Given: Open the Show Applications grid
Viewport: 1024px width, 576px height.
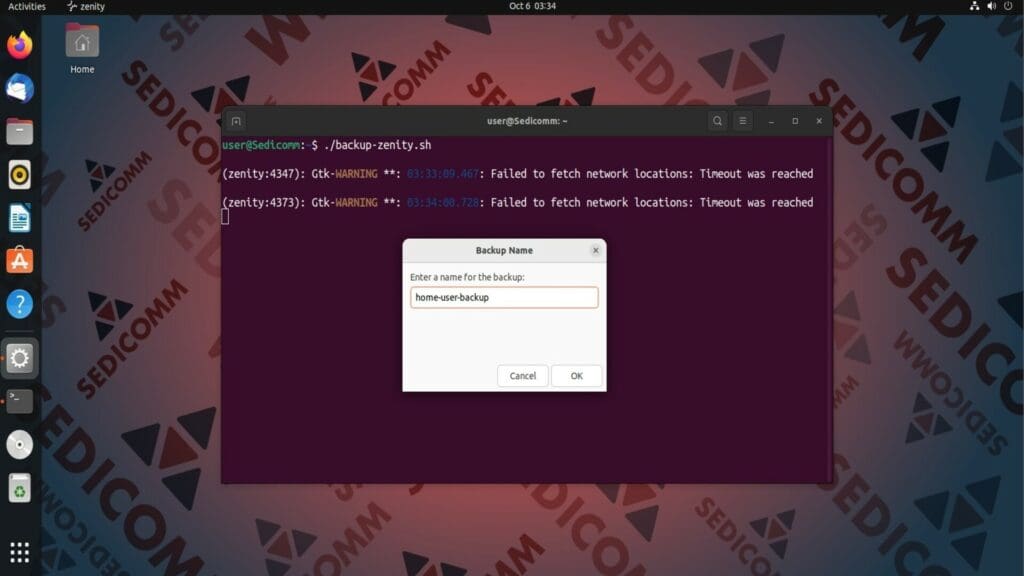Looking at the screenshot, I should (x=19, y=551).
